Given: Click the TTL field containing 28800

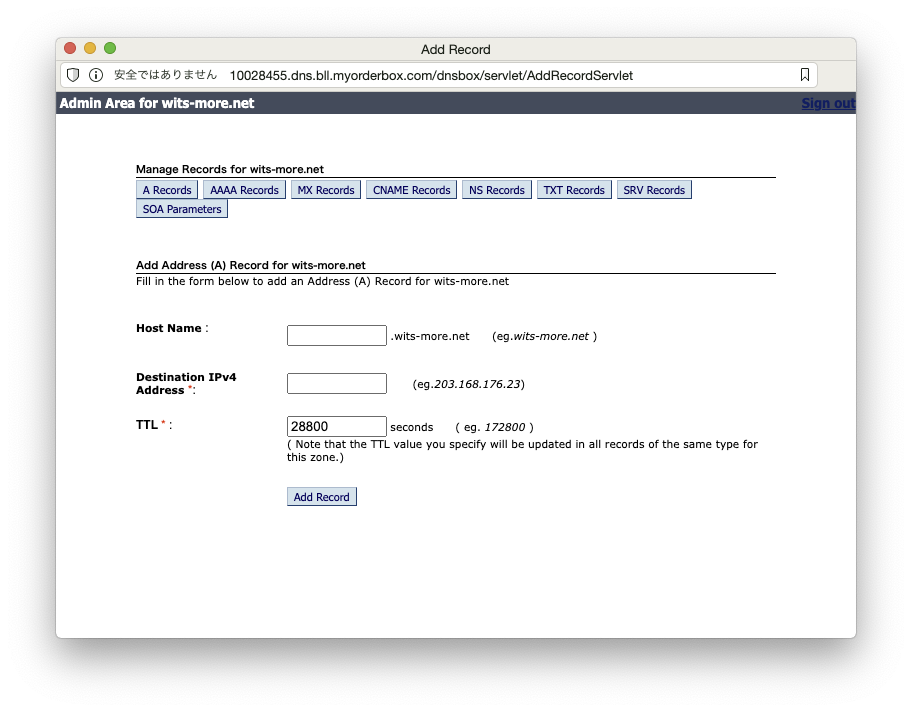Looking at the screenshot, I should (336, 427).
